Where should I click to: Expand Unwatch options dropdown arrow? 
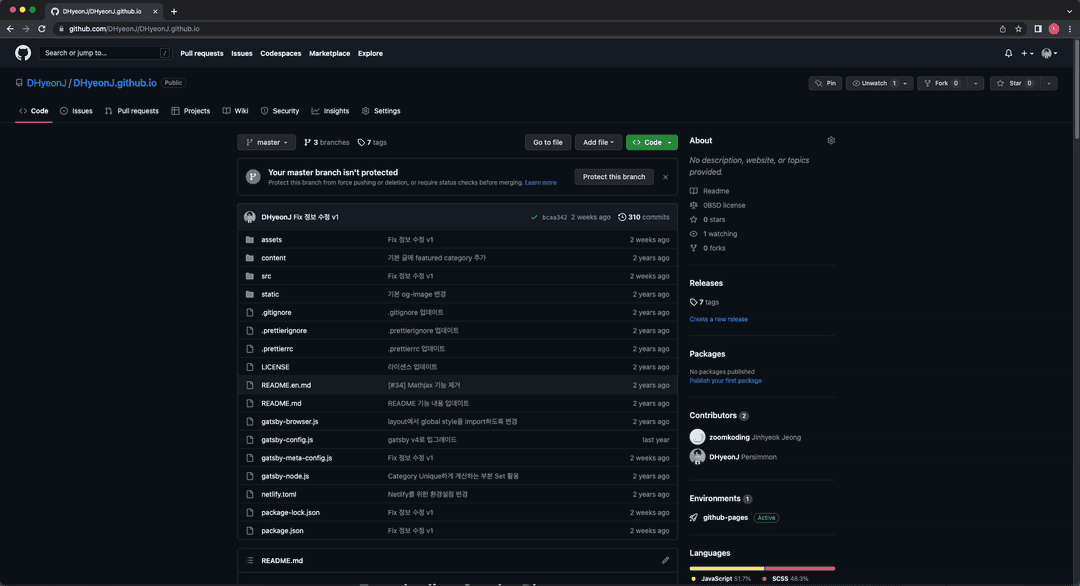tap(905, 83)
